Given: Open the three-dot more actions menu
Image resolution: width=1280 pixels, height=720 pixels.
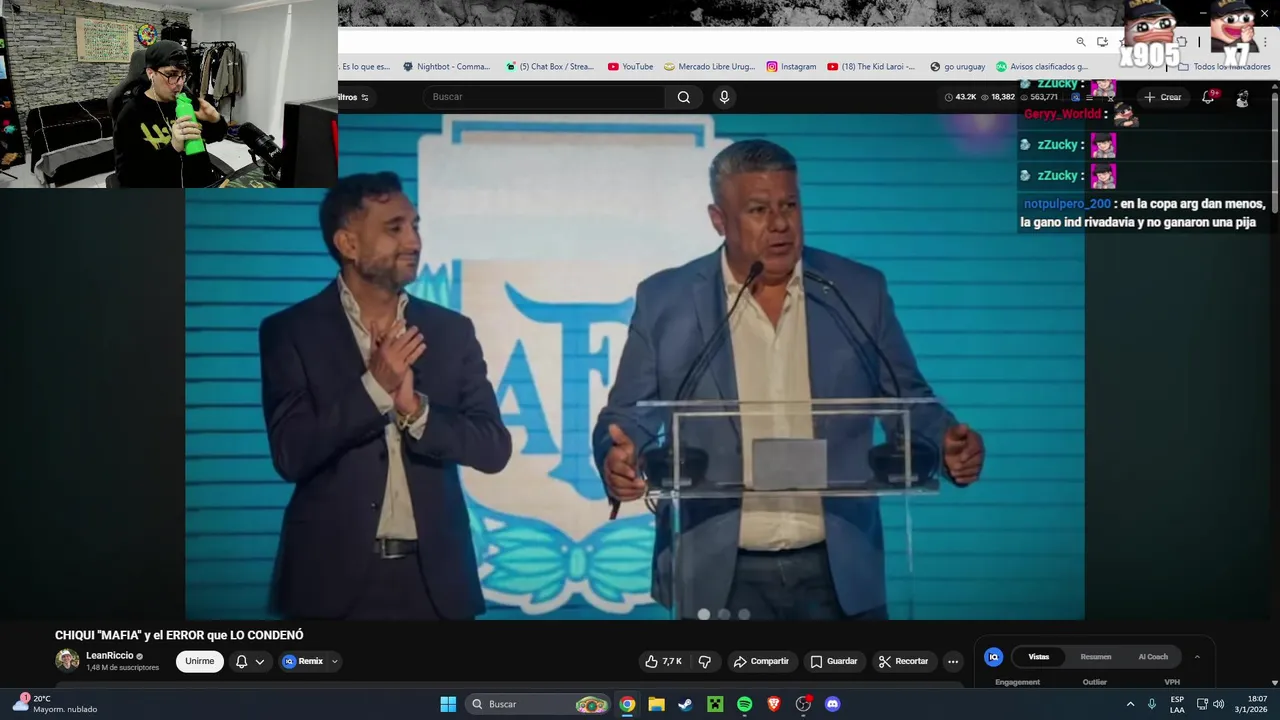Looking at the screenshot, I should 952,661.
